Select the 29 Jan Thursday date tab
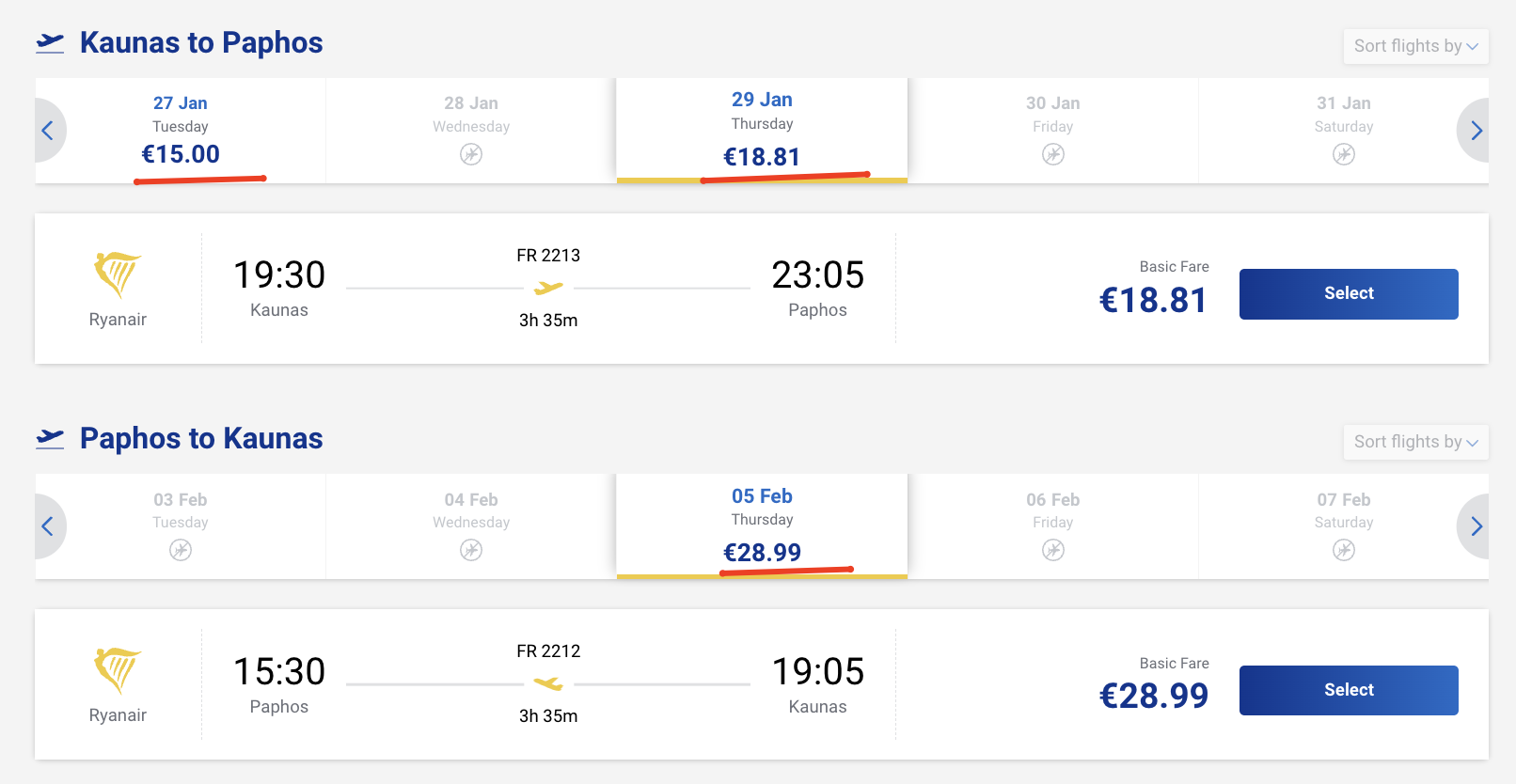1516x784 pixels. click(x=762, y=130)
